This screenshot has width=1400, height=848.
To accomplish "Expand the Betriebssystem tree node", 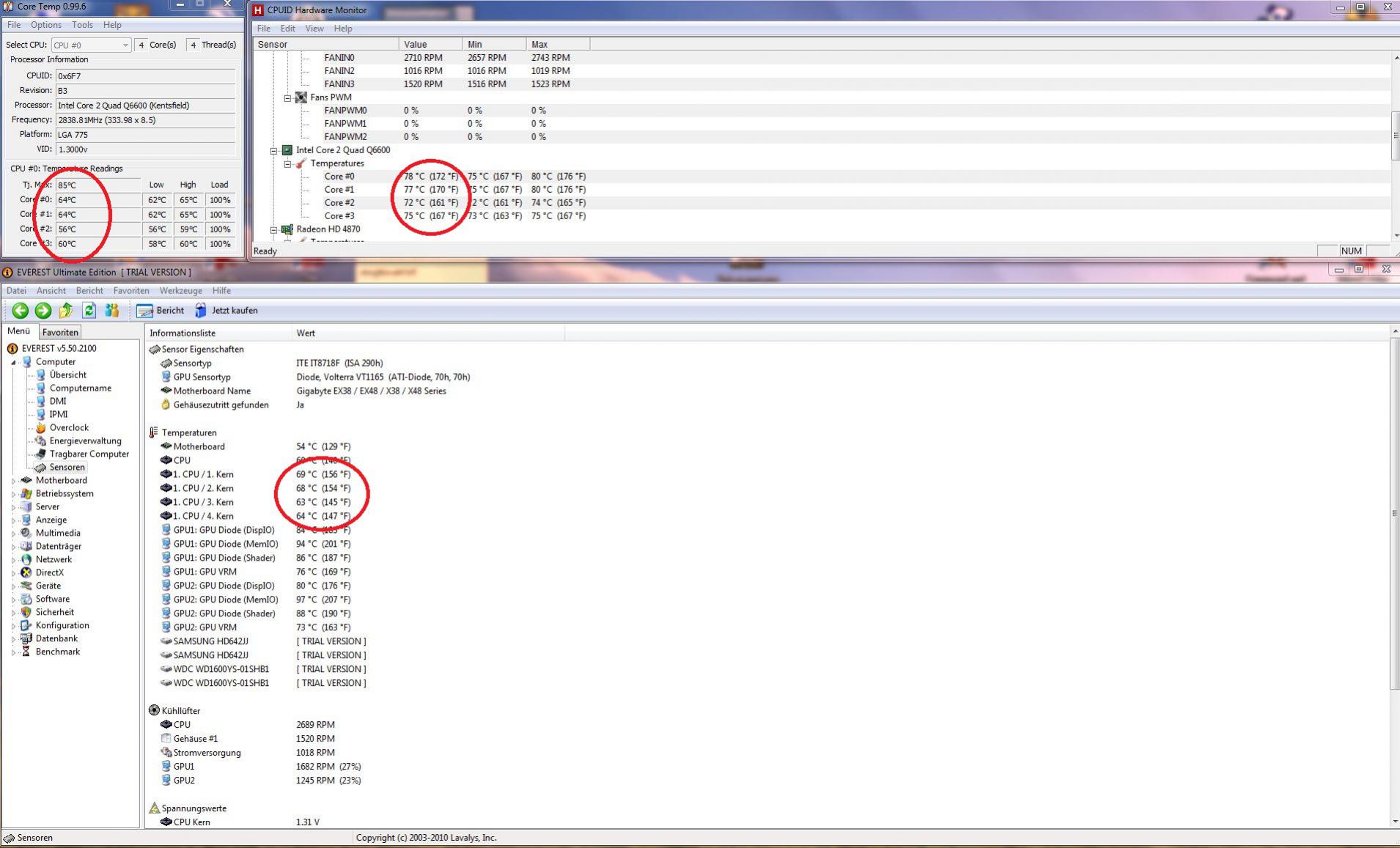I will pos(13,495).
